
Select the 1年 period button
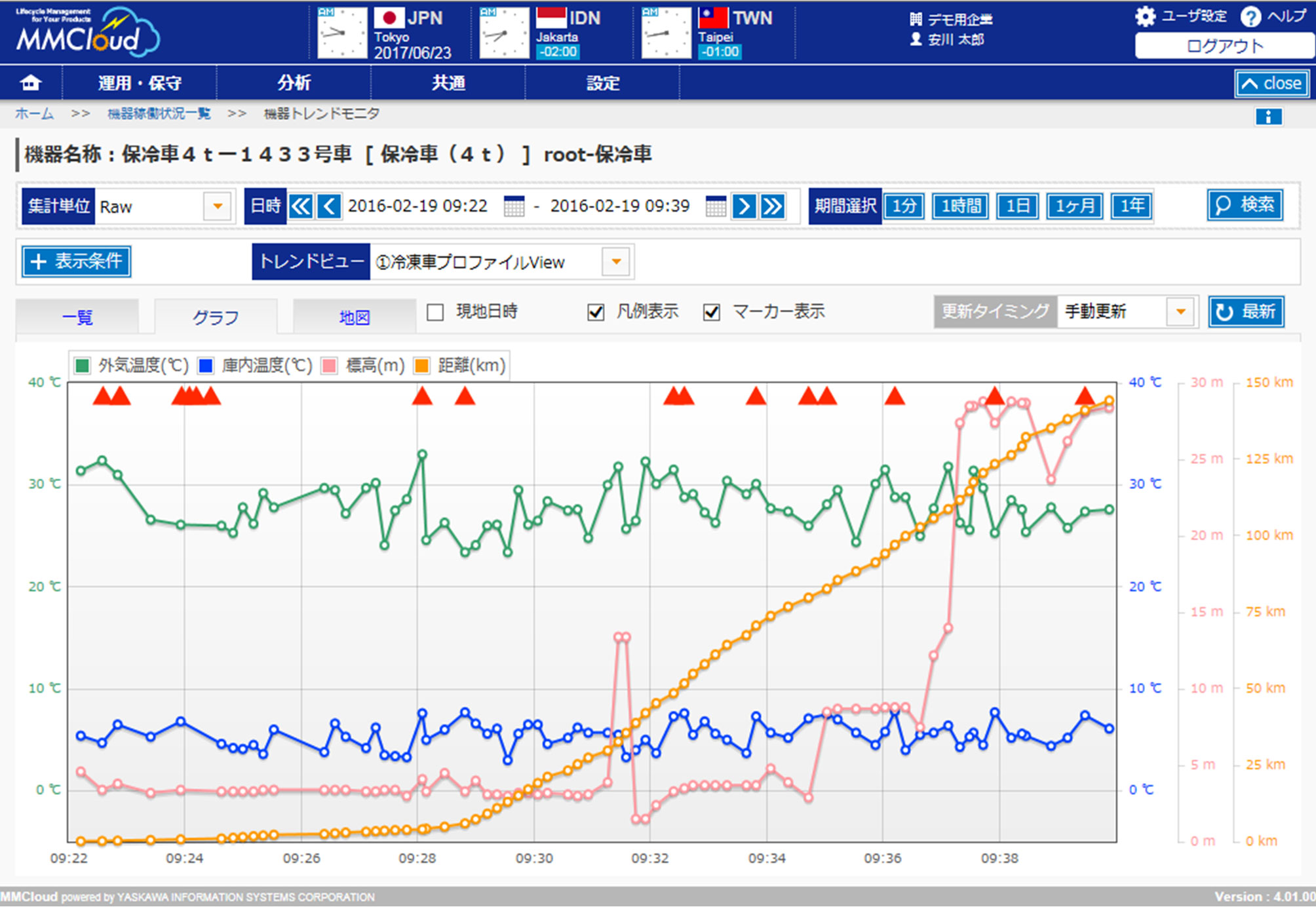(x=1132, y=206)
